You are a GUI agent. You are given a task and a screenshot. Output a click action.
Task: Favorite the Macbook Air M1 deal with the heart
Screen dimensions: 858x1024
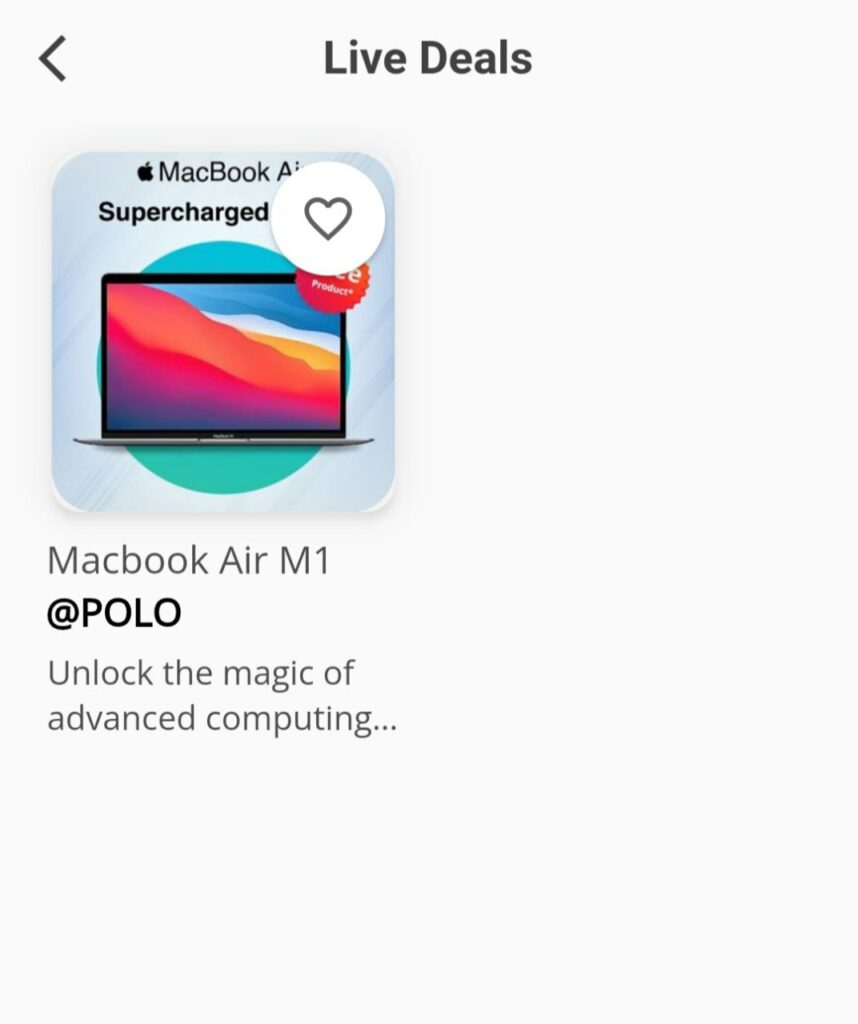[328, 218]
